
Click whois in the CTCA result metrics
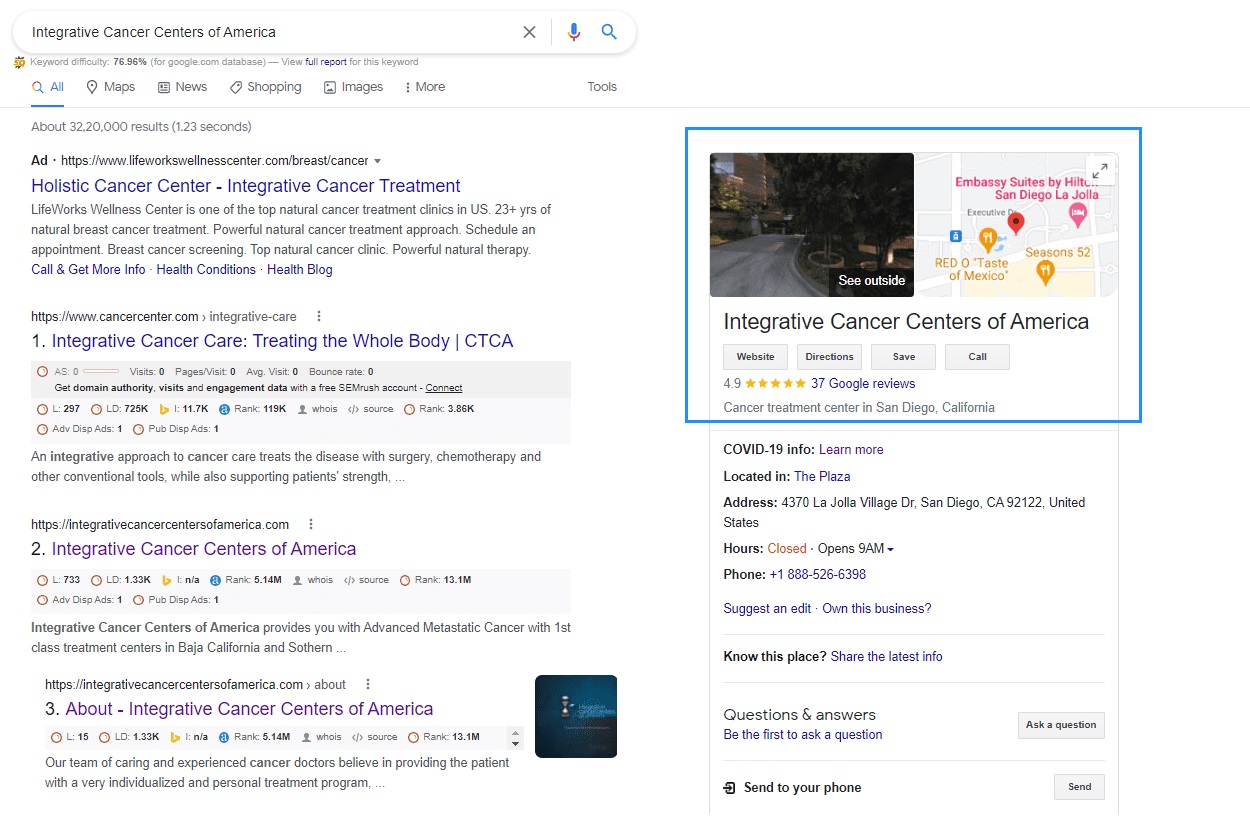[318, 409]
